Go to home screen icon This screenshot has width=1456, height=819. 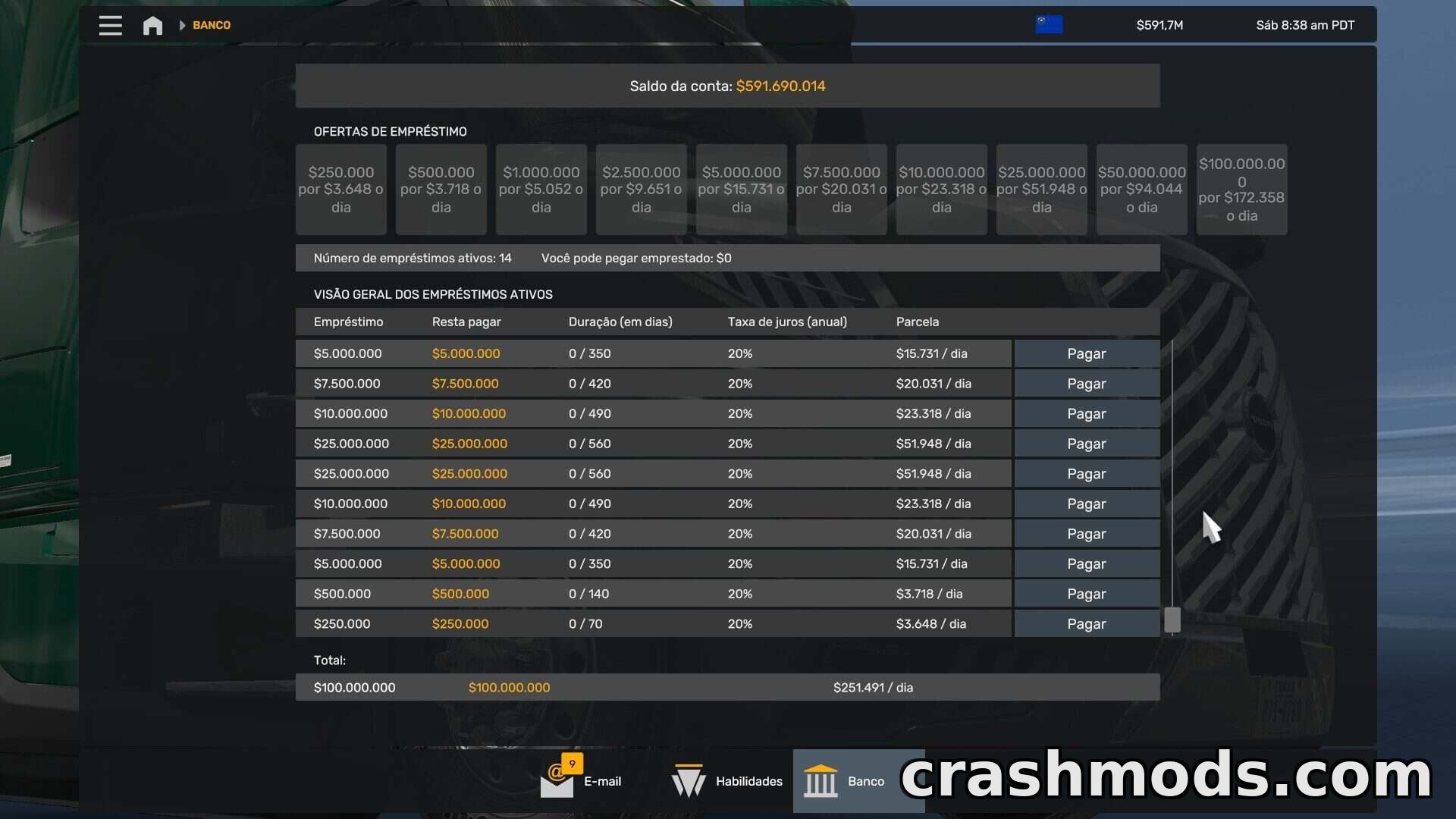click(x=152, y=25)
